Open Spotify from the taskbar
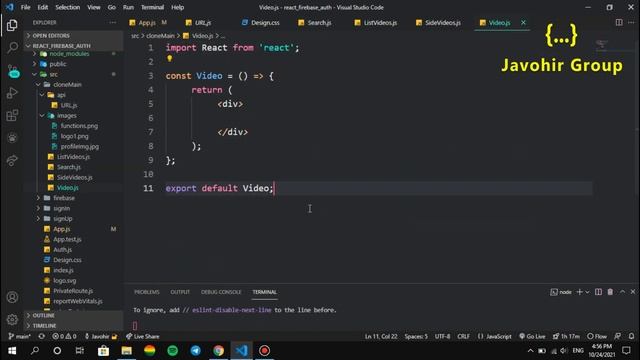The height and width of the screenshot is (360, 640). (x=173, y=351)
